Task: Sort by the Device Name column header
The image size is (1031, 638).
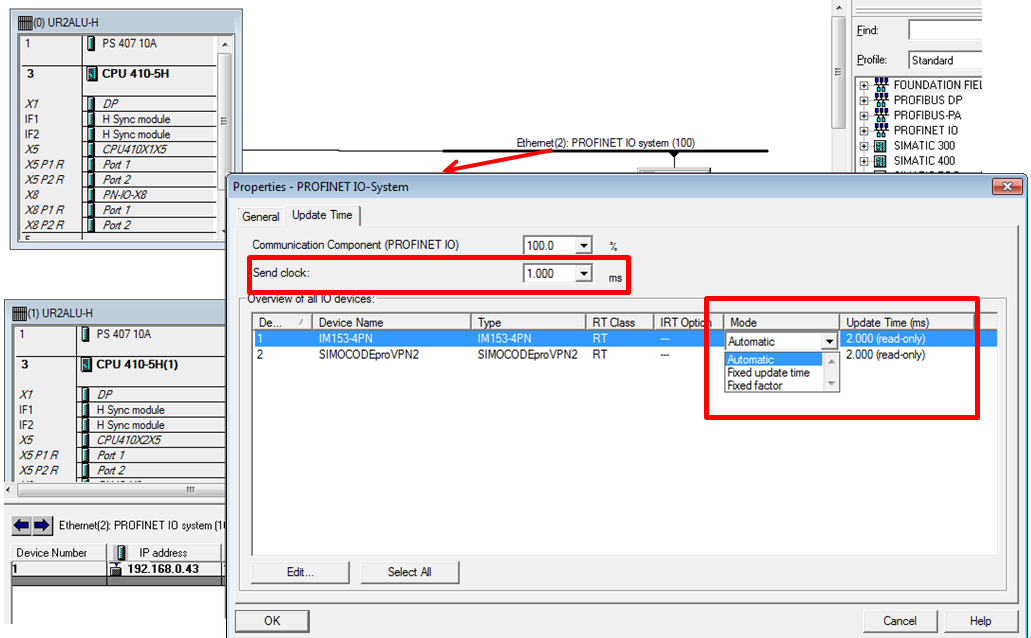Action: [391, 322]
